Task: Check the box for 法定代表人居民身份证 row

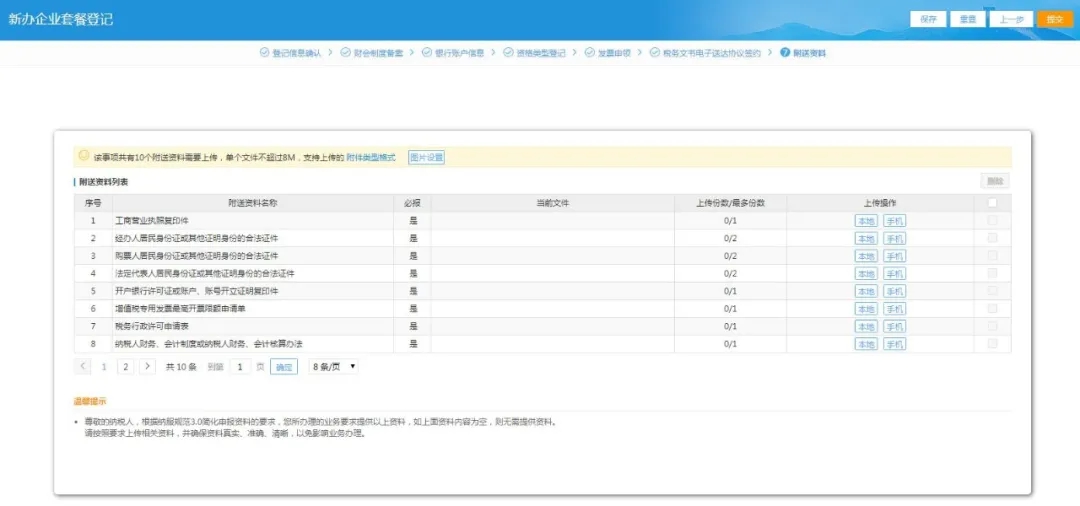Action: 992,273
